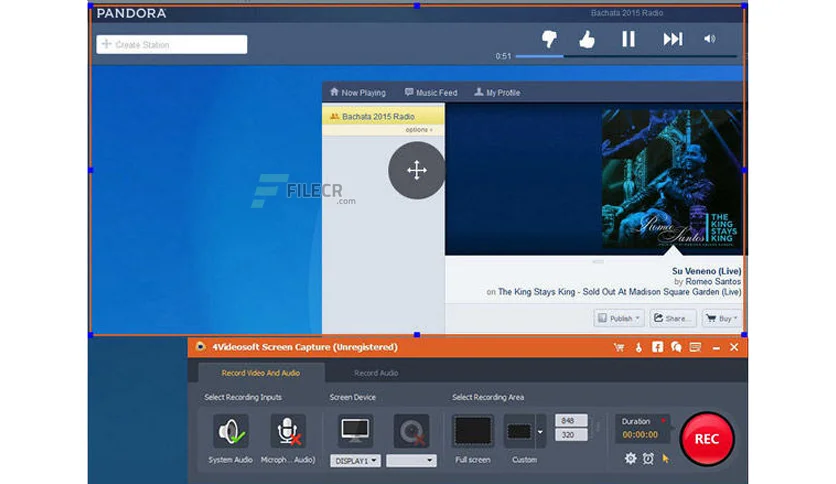Screen dimensions: 836x484
Task: Open the empty webcam device dropdown
Action: click(411, 461)
